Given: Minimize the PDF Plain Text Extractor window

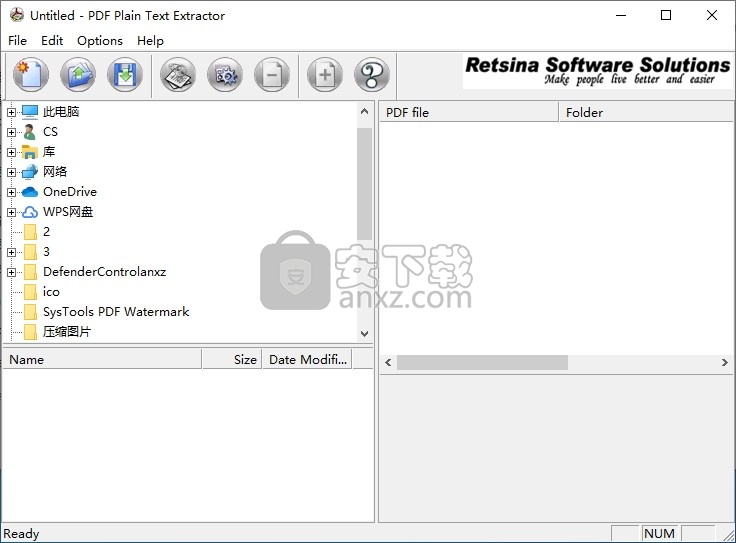Looking at the screenshot, I should pyautogui.click(x=621, y=15).
